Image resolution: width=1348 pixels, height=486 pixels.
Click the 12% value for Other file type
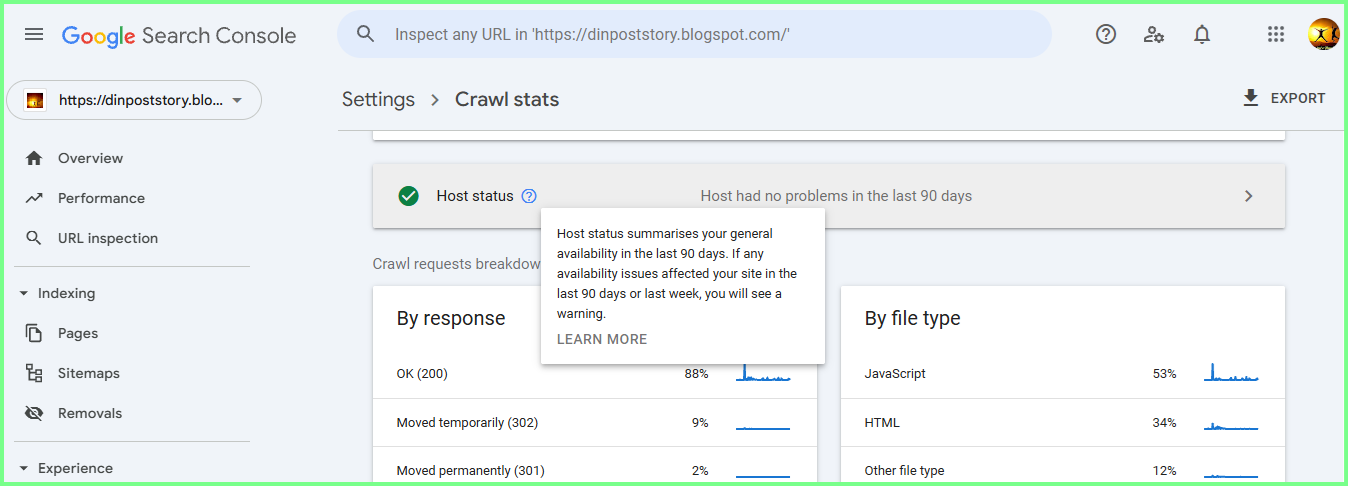point(1164,471)
